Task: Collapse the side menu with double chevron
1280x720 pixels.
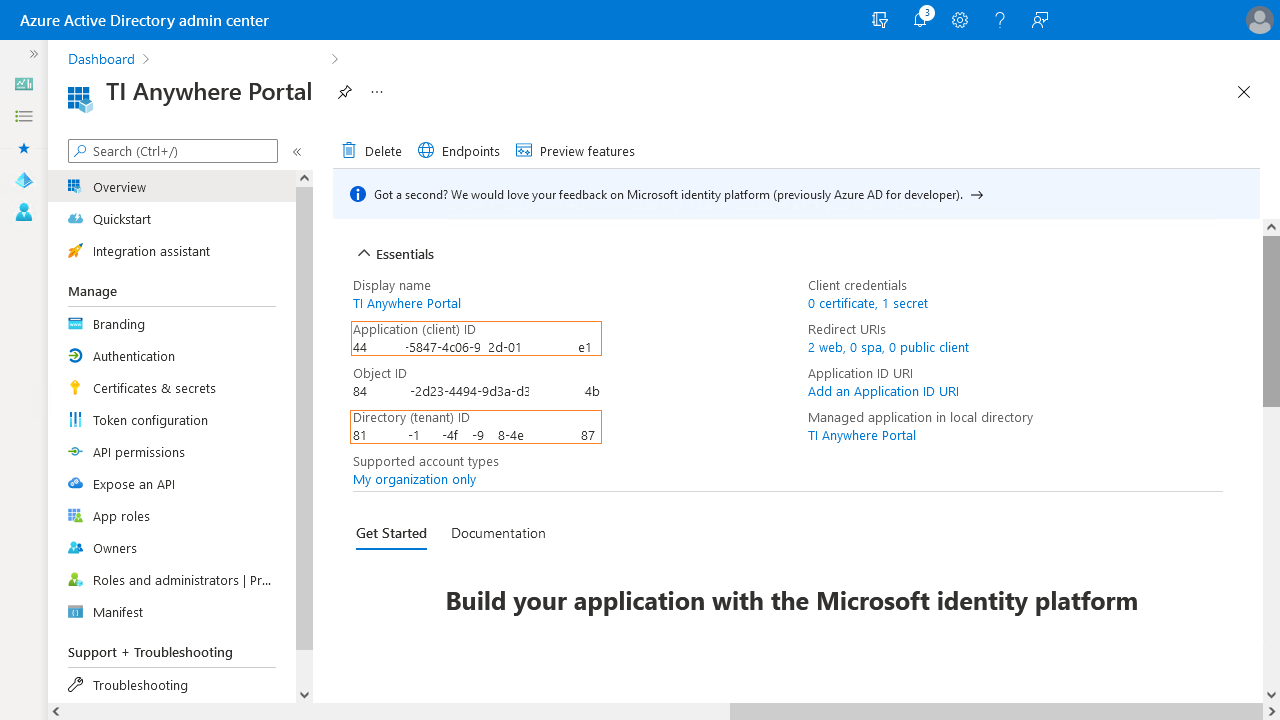Action: pos(297,152)
